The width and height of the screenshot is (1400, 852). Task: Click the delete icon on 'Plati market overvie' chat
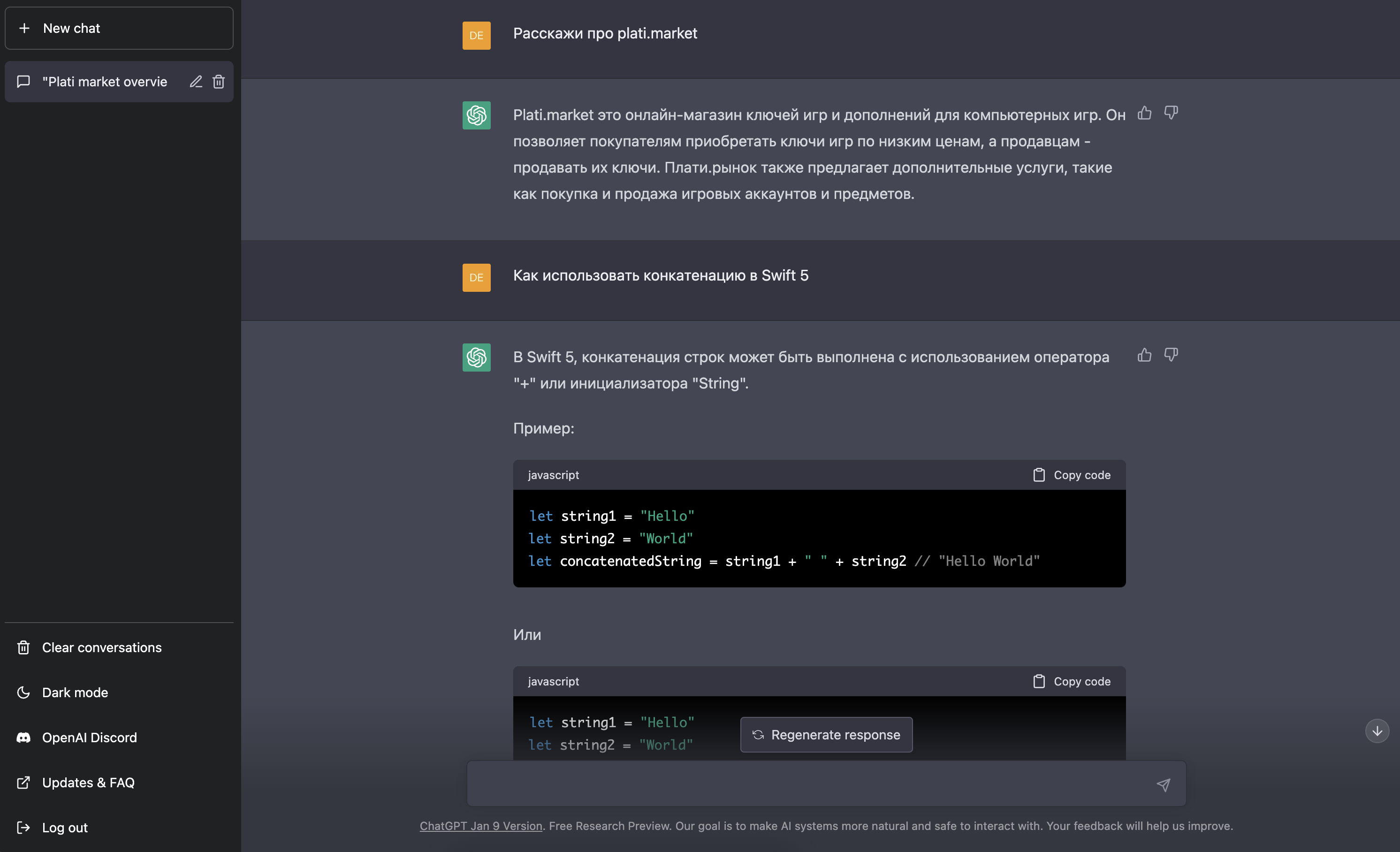220,81
